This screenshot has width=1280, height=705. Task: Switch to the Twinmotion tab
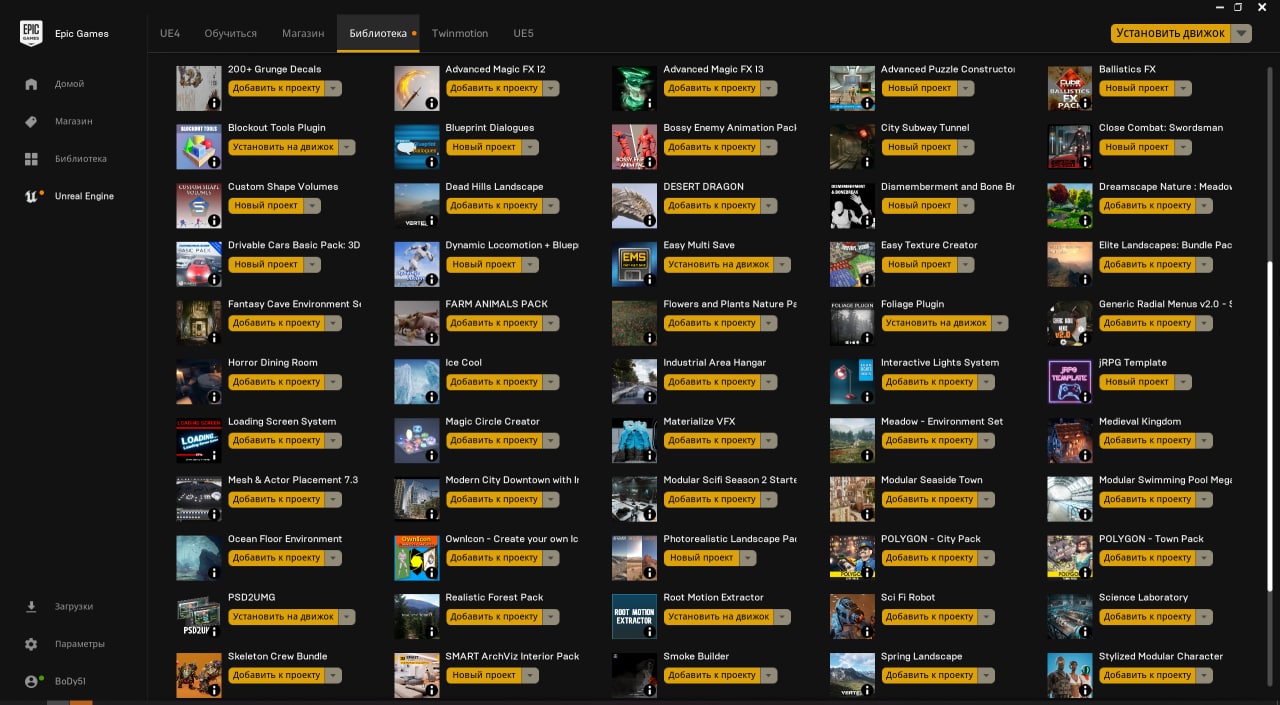point(460,33)
